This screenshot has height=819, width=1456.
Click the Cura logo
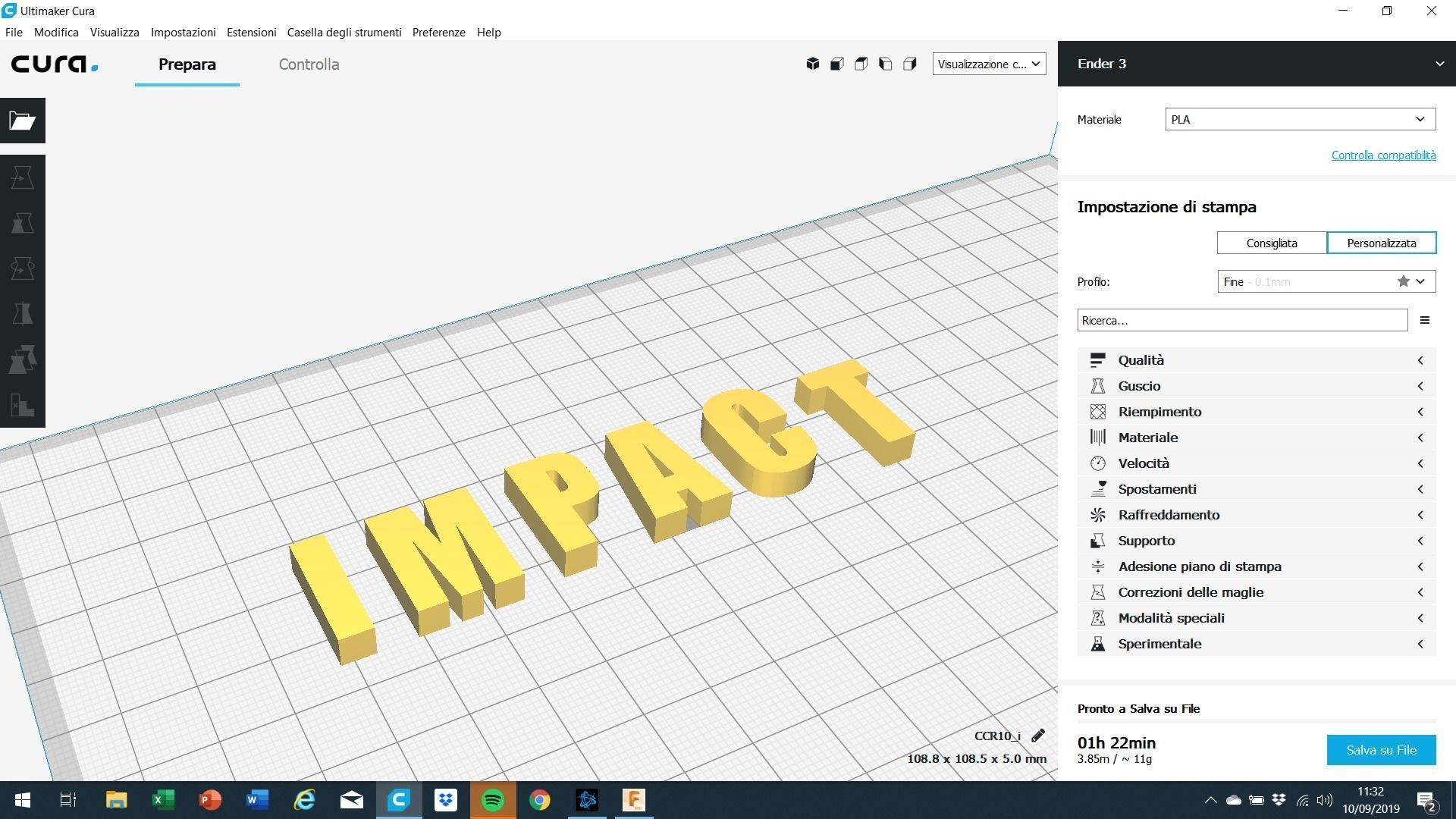55,64
